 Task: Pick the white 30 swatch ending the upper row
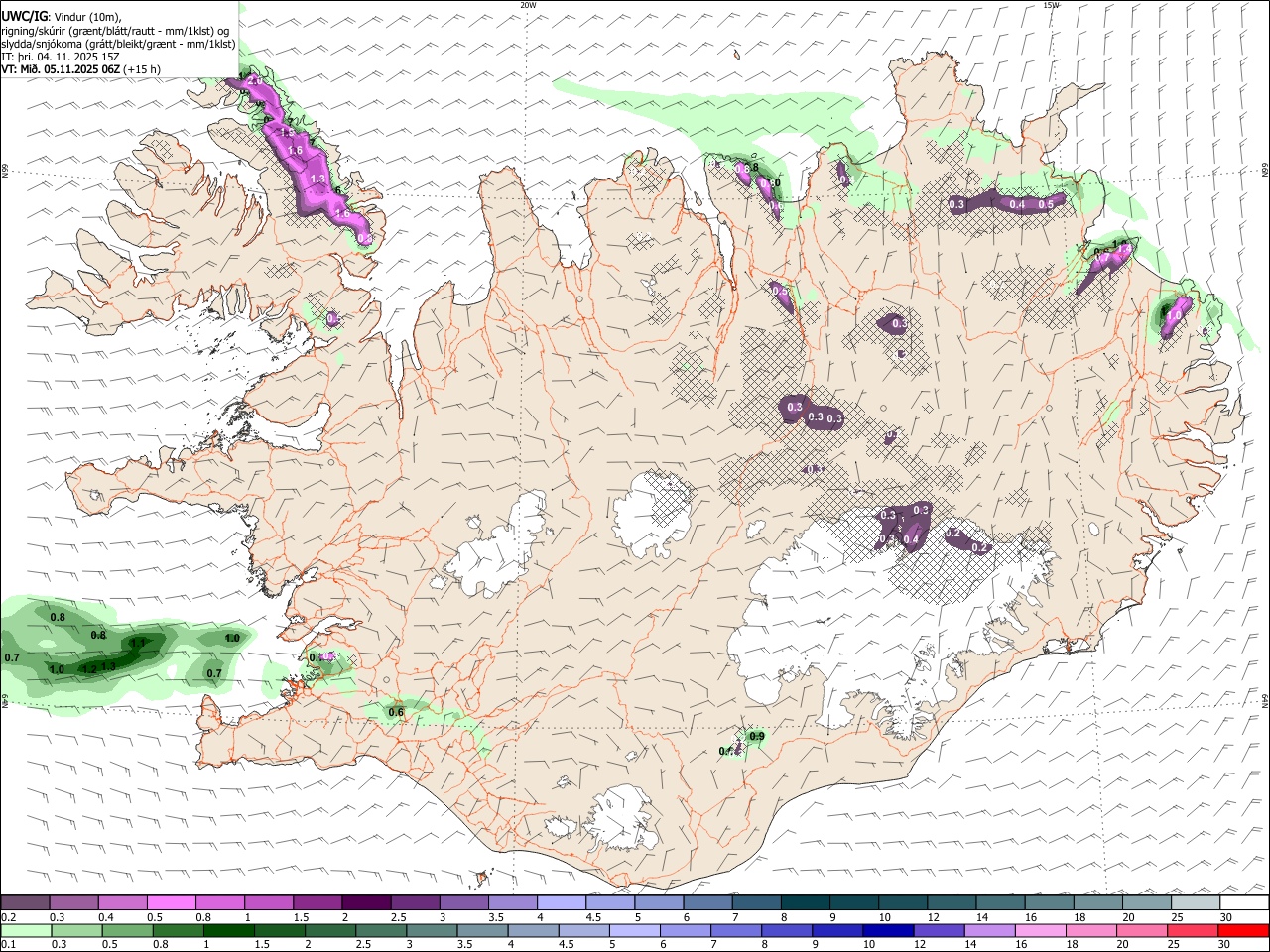[1242, 903]
